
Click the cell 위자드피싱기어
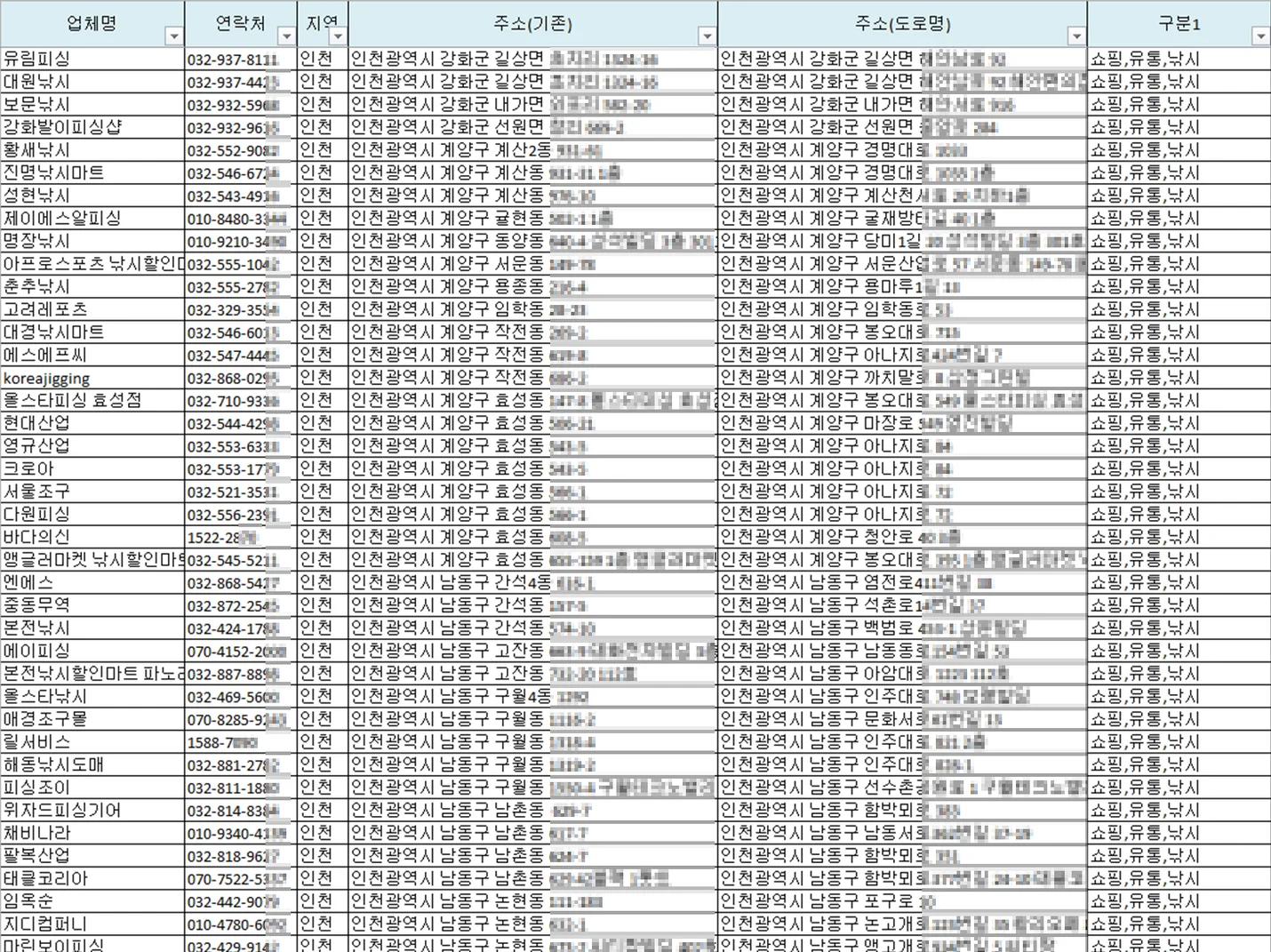92,810
